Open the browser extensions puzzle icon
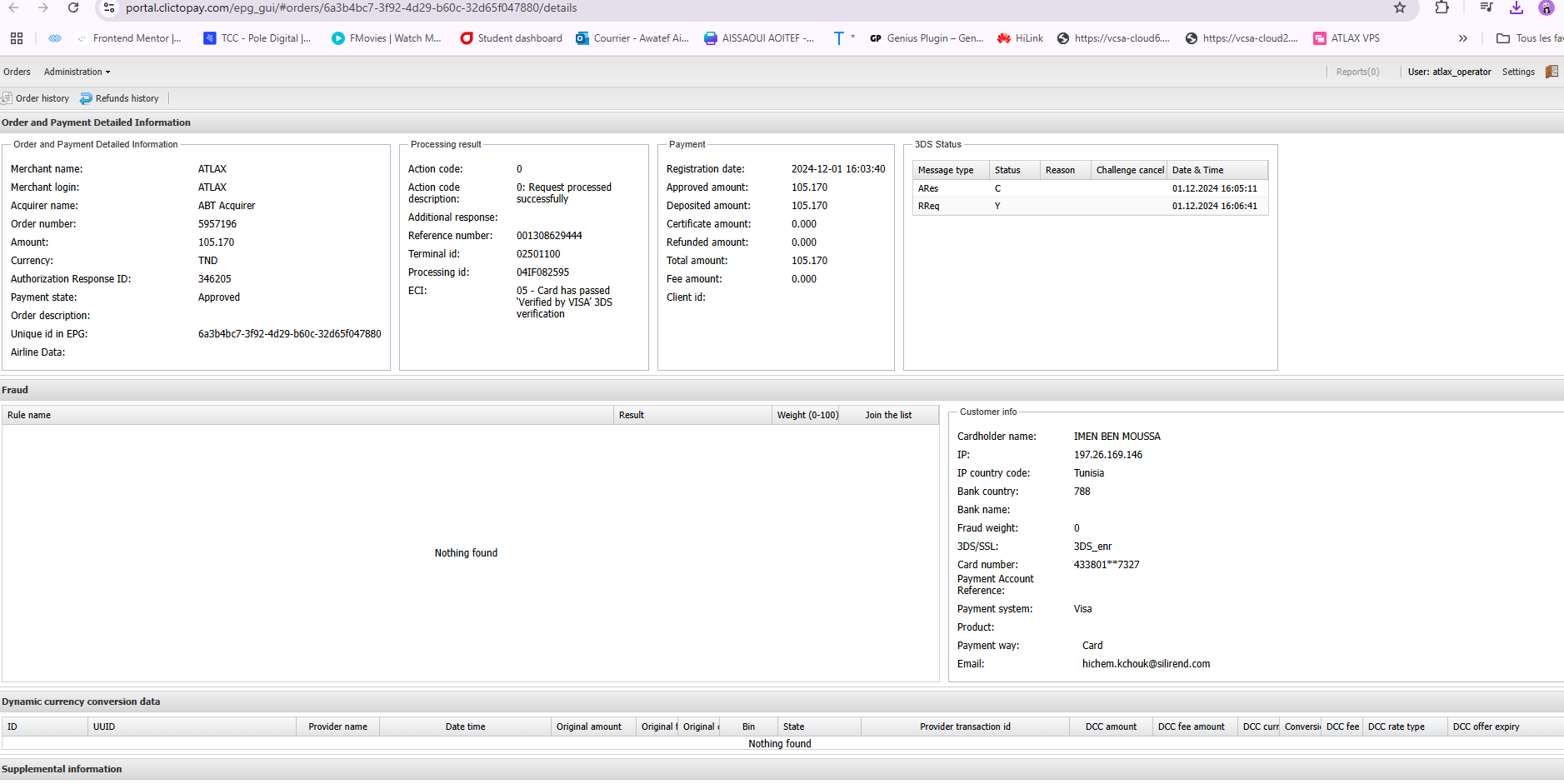Viewport: 1564px width, 784px height. pos(1442,7)
